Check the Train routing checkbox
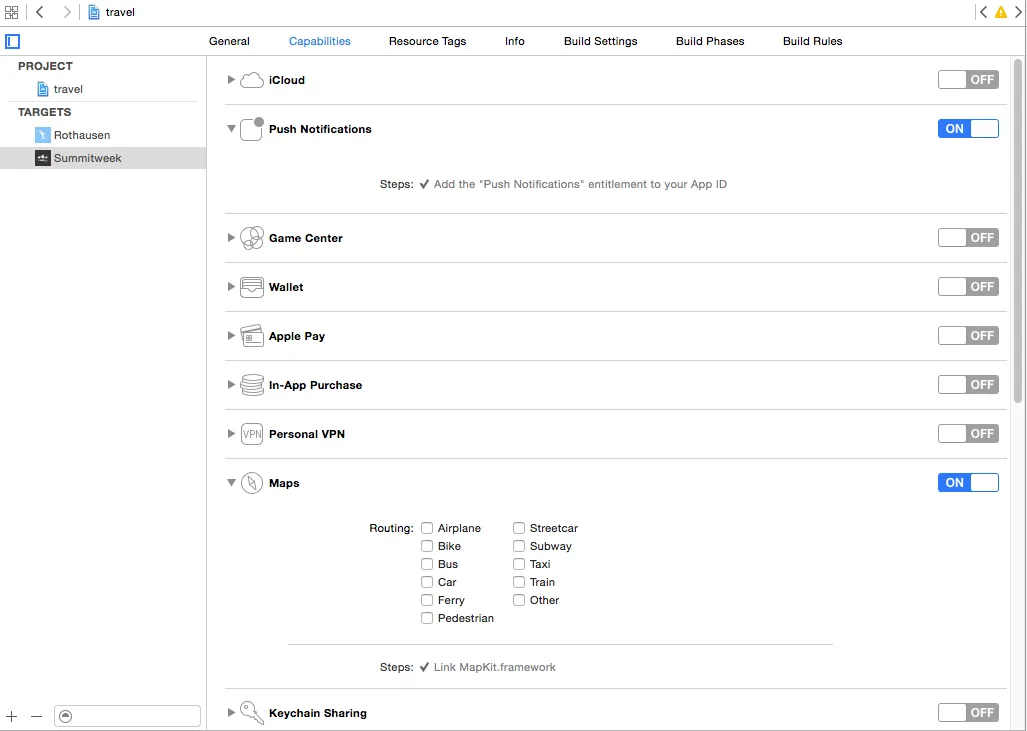 click(x=519, y=582)
